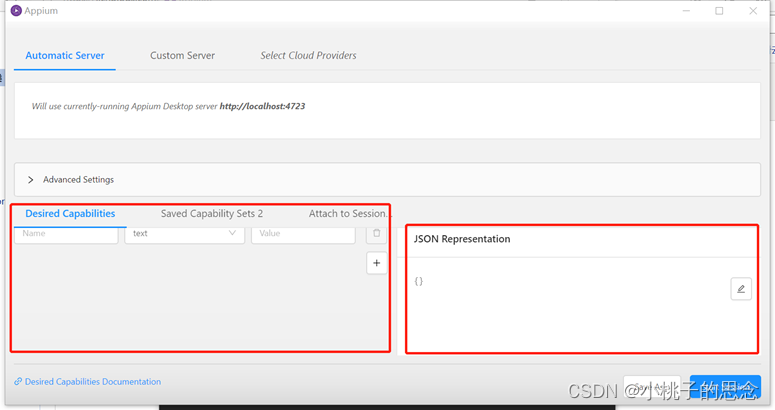775x410 pixels.
Task: Click the localhost:4723 server address text
Action: coord(262,106)
